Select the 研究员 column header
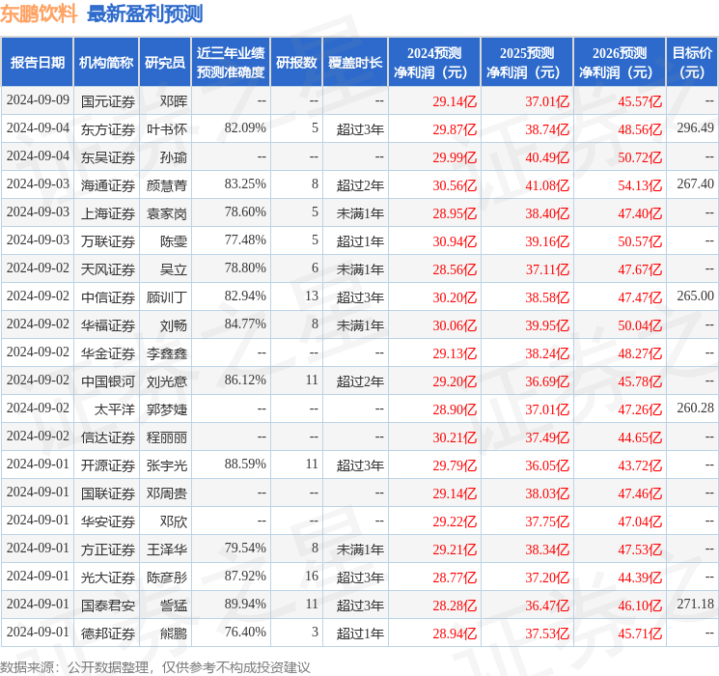The height and width of the screenshot is (676, 719). point(165,62)
